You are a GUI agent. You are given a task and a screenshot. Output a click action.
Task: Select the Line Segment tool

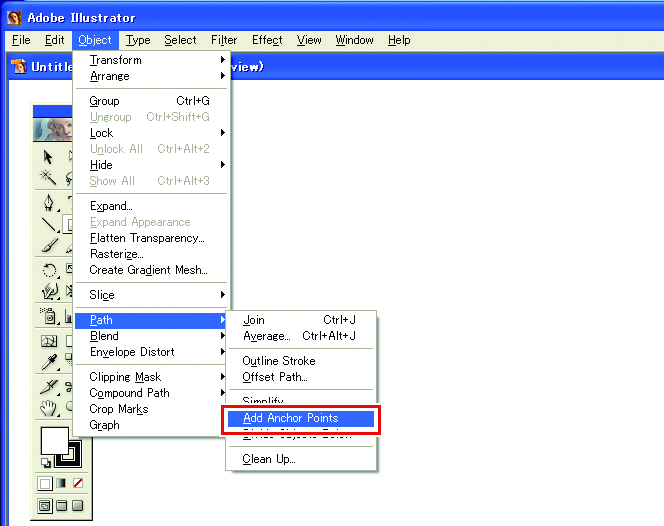tap(47, 223)
